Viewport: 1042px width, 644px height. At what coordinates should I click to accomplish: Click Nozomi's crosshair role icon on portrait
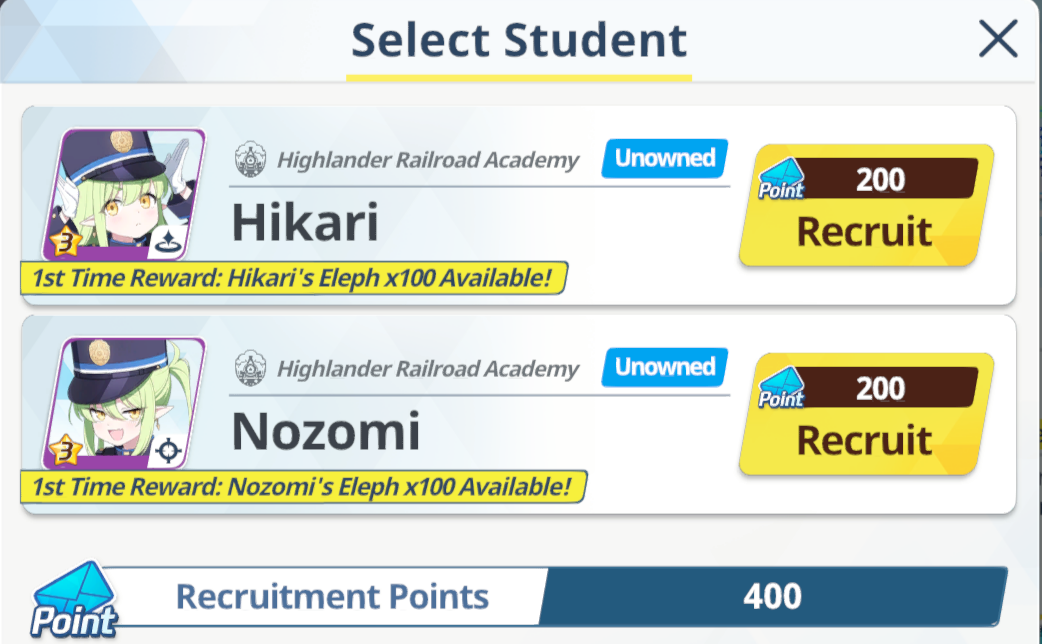[167, 451]
